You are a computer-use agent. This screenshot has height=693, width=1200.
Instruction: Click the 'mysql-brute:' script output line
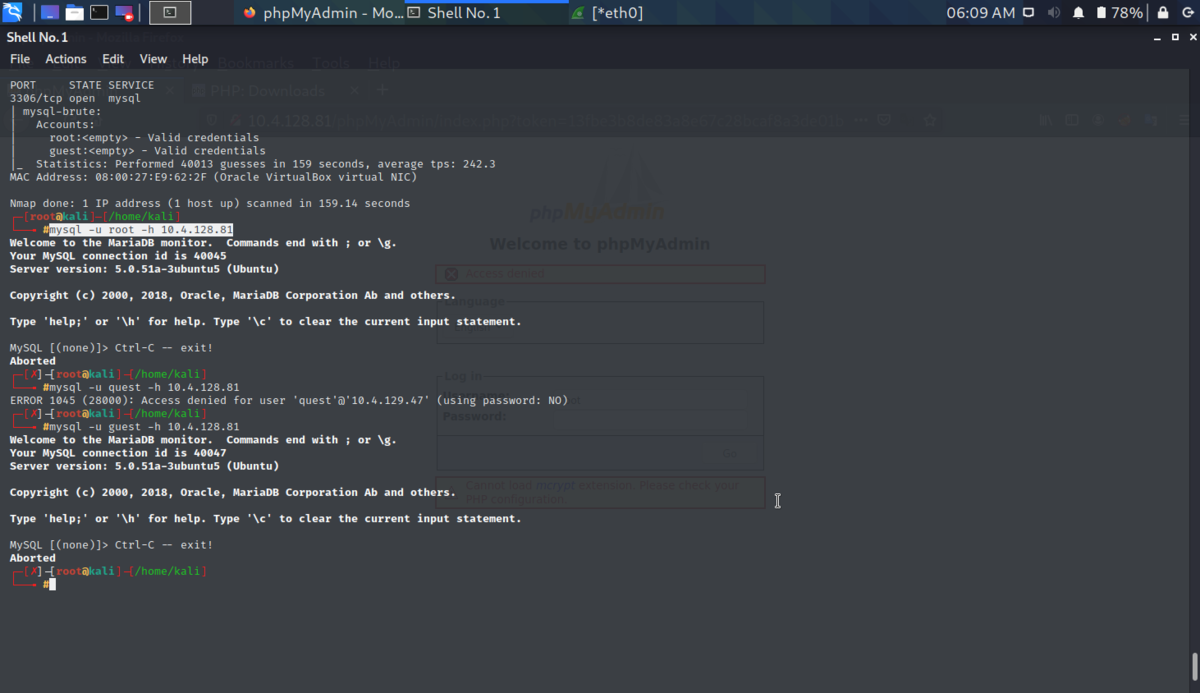click(62, 112)
